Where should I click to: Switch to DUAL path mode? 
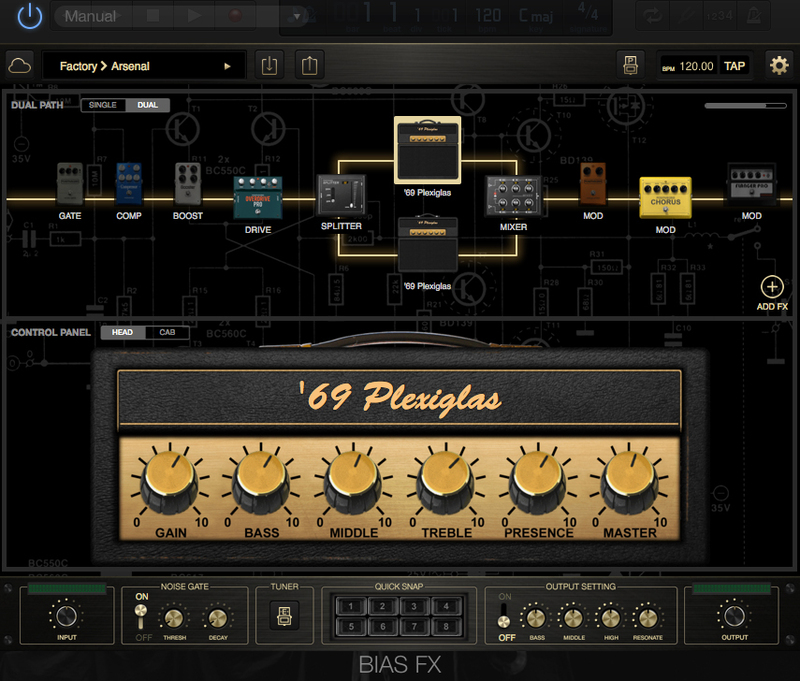(x=147, y=105)
